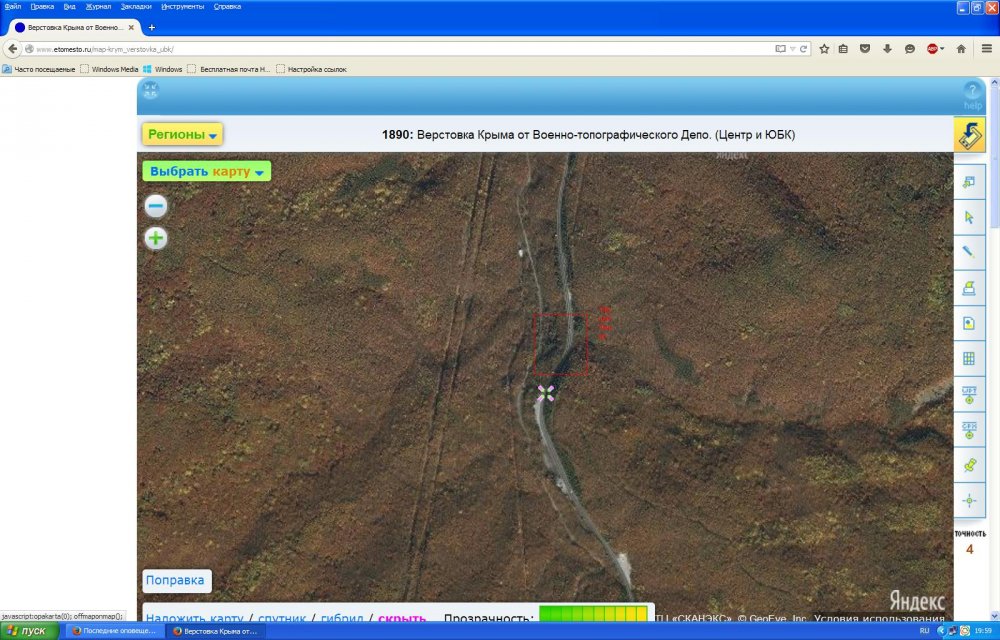1000x640 pixels.
Task: Click the zoom out minus button on map
Action: pos(156,207)
